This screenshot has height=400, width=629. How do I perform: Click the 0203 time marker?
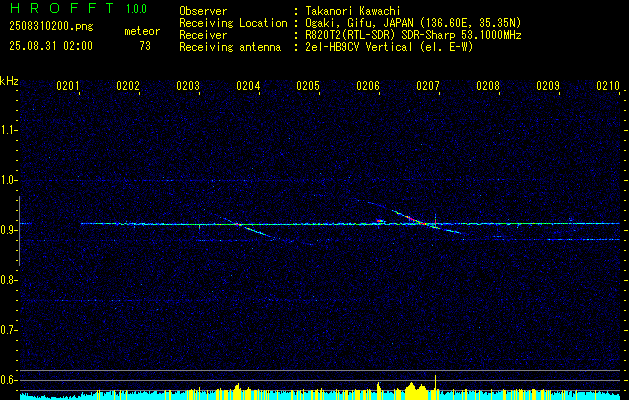tap(188, 86)
